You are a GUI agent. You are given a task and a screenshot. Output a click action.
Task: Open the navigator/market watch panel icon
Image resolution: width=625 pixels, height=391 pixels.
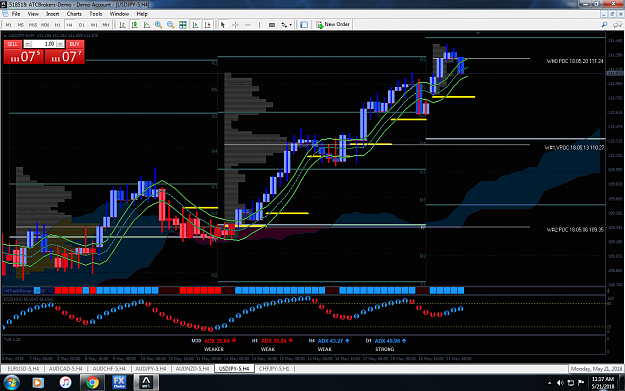pyautogui.click(x=304, y=25)
